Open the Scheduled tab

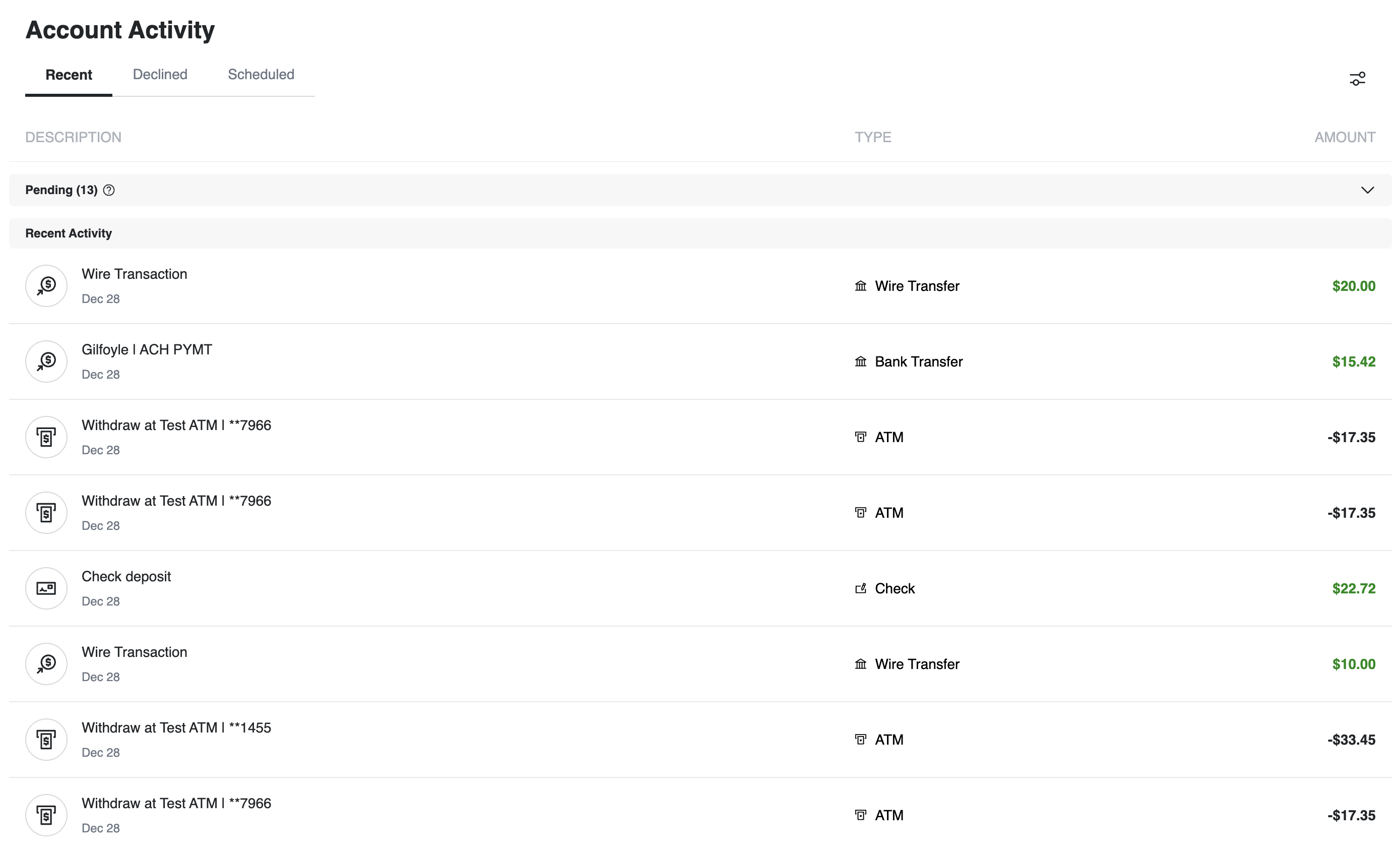[261, 75]
